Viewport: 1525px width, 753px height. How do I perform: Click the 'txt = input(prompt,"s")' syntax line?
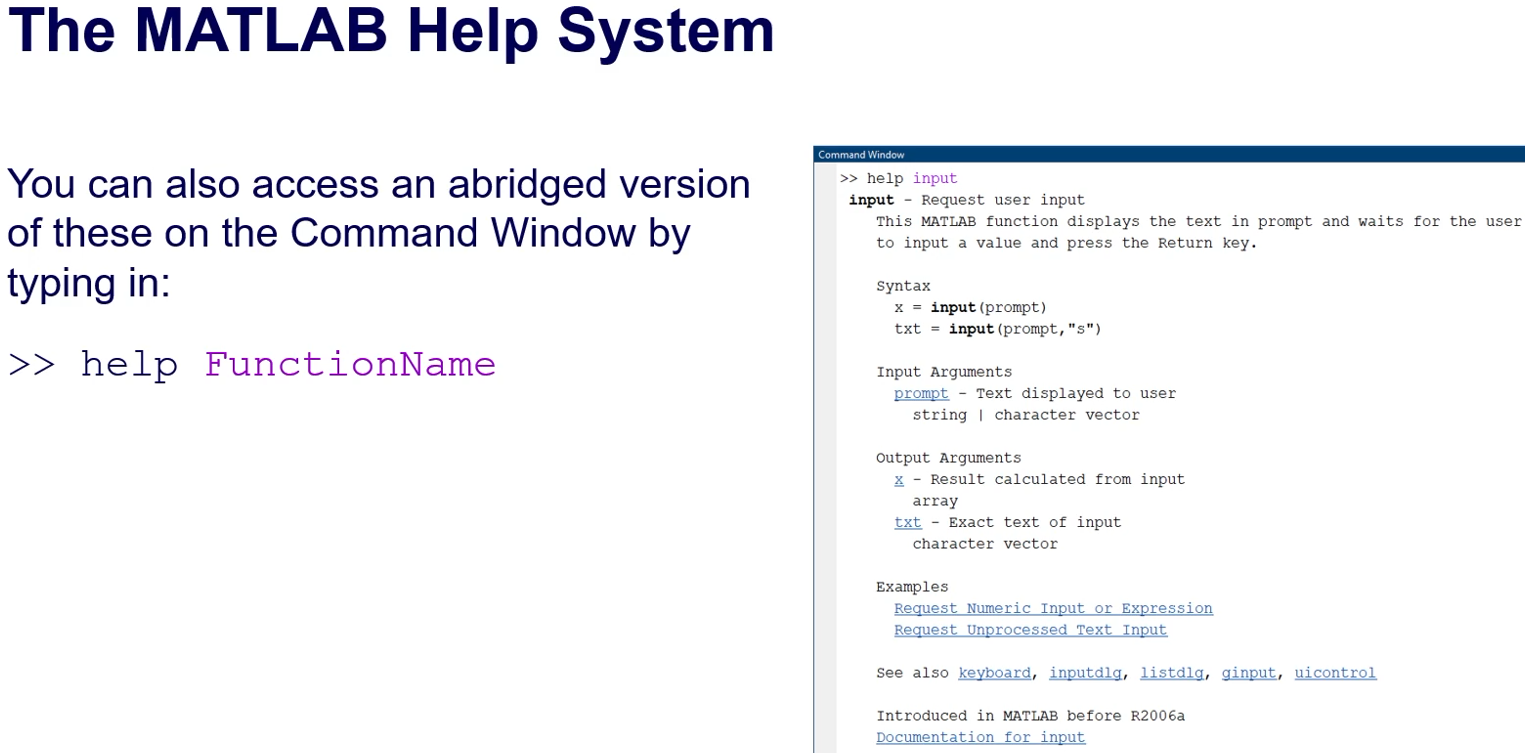[997, 329]
